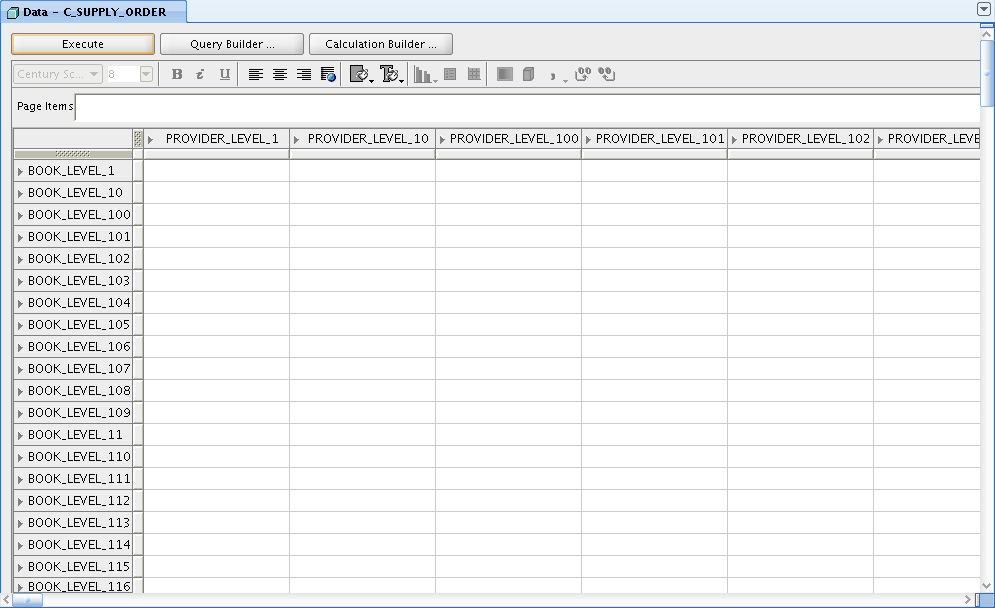Click the add decimal places icon

(x=583, y=74)
